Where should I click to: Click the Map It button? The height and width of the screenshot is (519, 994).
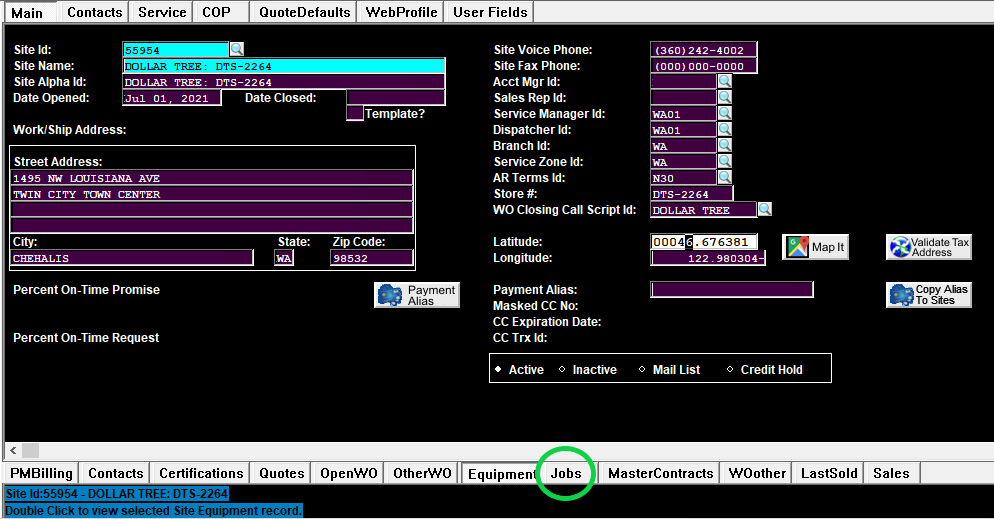click(x=815, y=247)
